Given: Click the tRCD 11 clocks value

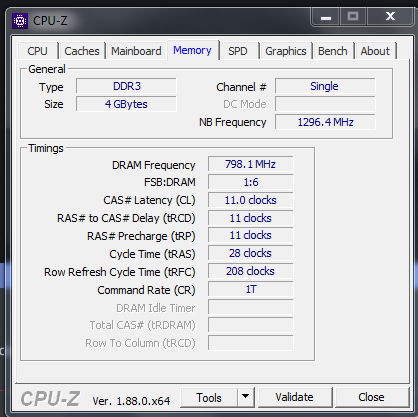Looking at the screenshot, I should click(251, 218).
